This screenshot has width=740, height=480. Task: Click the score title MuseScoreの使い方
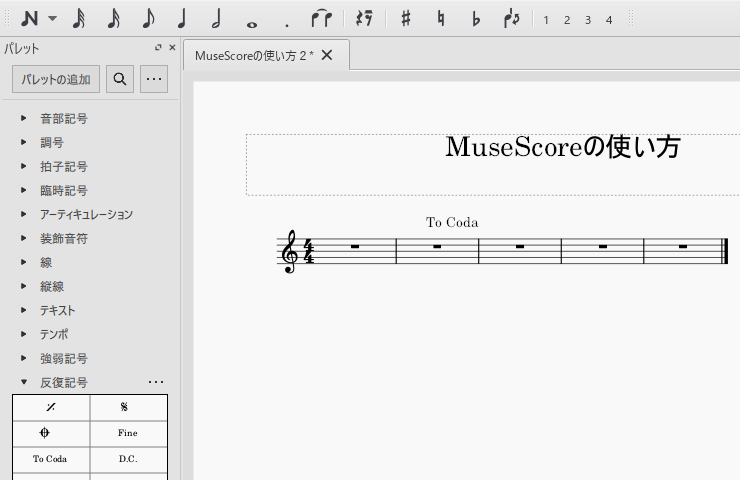point(563,147)
